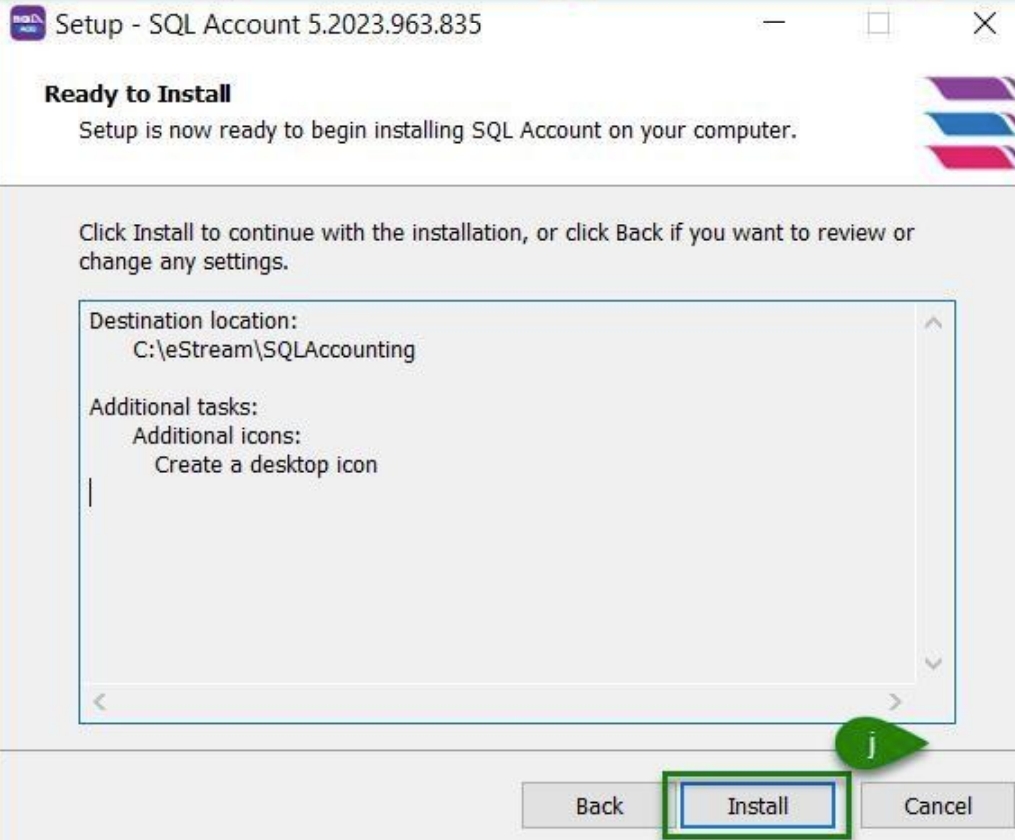Close the SQL Account setup window
The width and height of the screenshot is (1015, 840).
click(x=984, y=24)
